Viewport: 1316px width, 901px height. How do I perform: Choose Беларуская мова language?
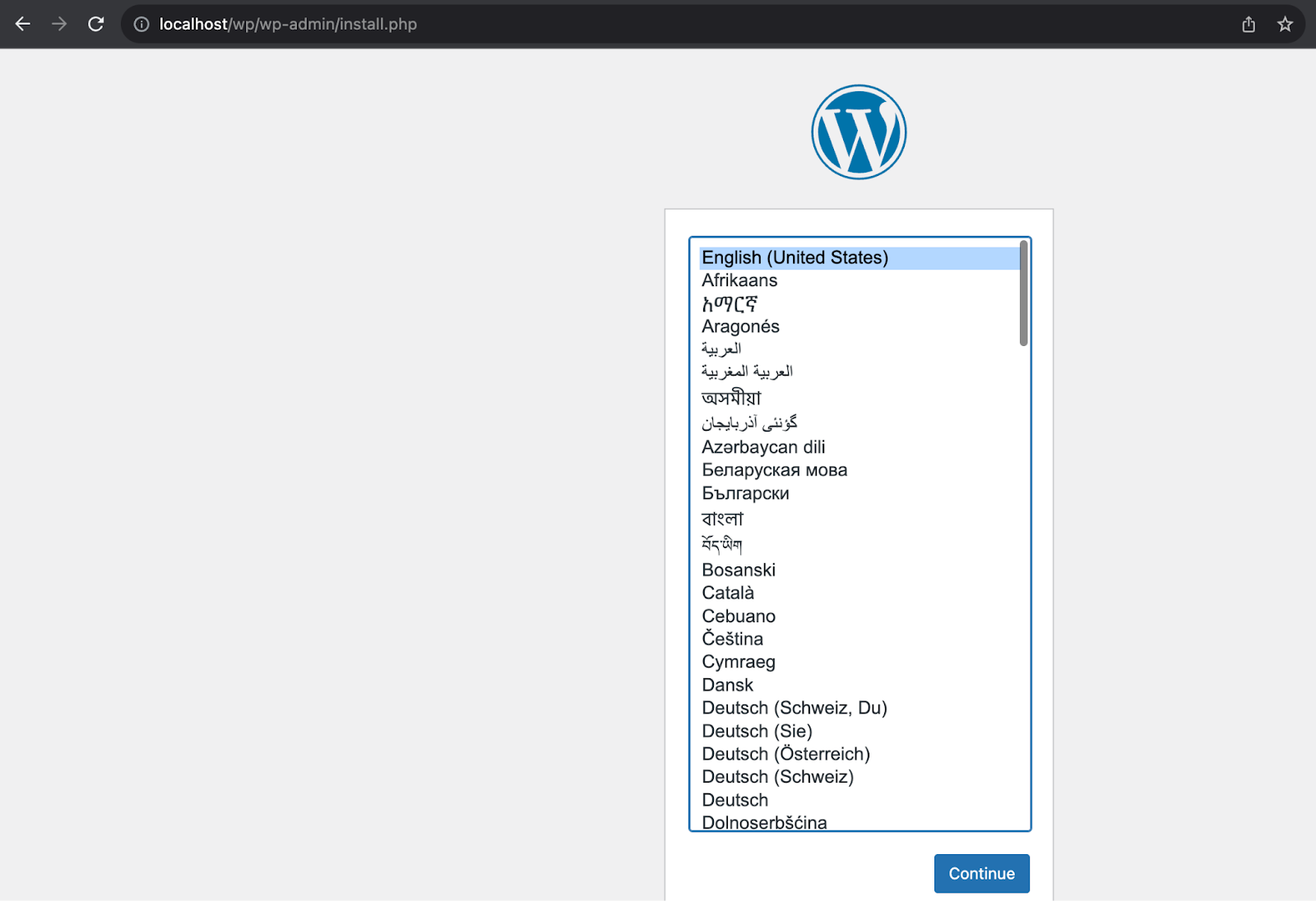[x=860, y=470]
